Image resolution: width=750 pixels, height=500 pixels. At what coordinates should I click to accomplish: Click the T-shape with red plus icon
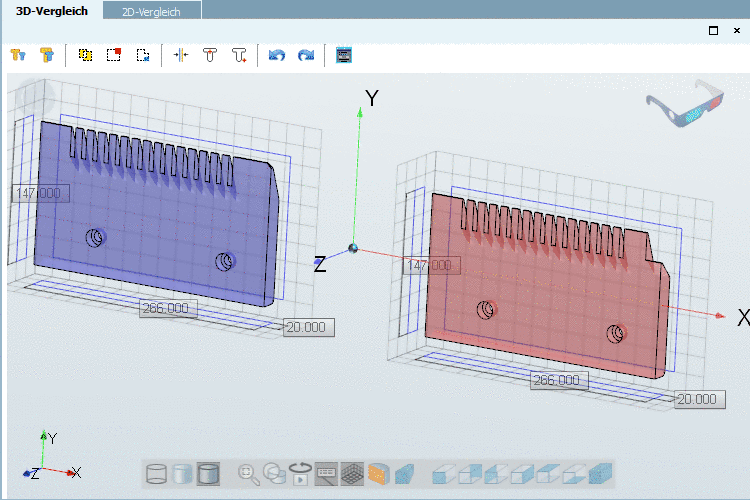tap(239, 56)
